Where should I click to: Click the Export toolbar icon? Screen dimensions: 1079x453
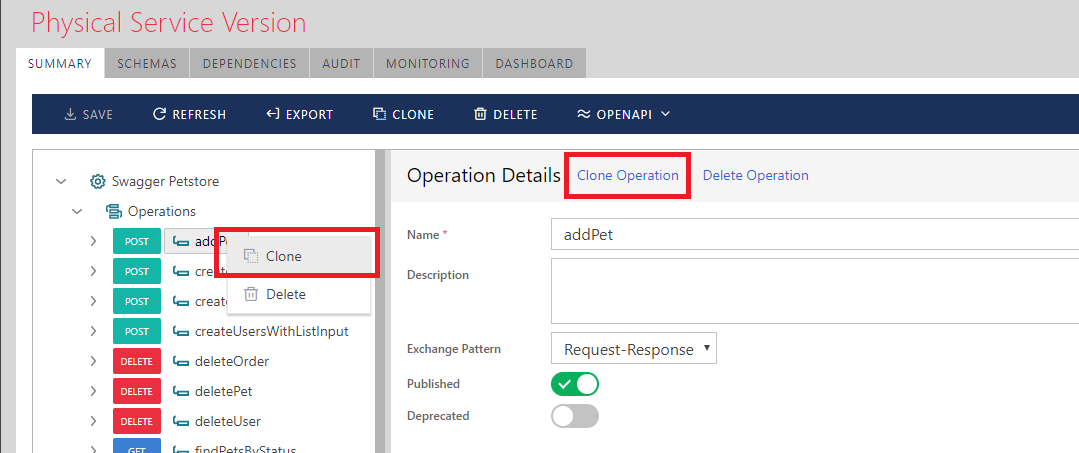point(272,115)
